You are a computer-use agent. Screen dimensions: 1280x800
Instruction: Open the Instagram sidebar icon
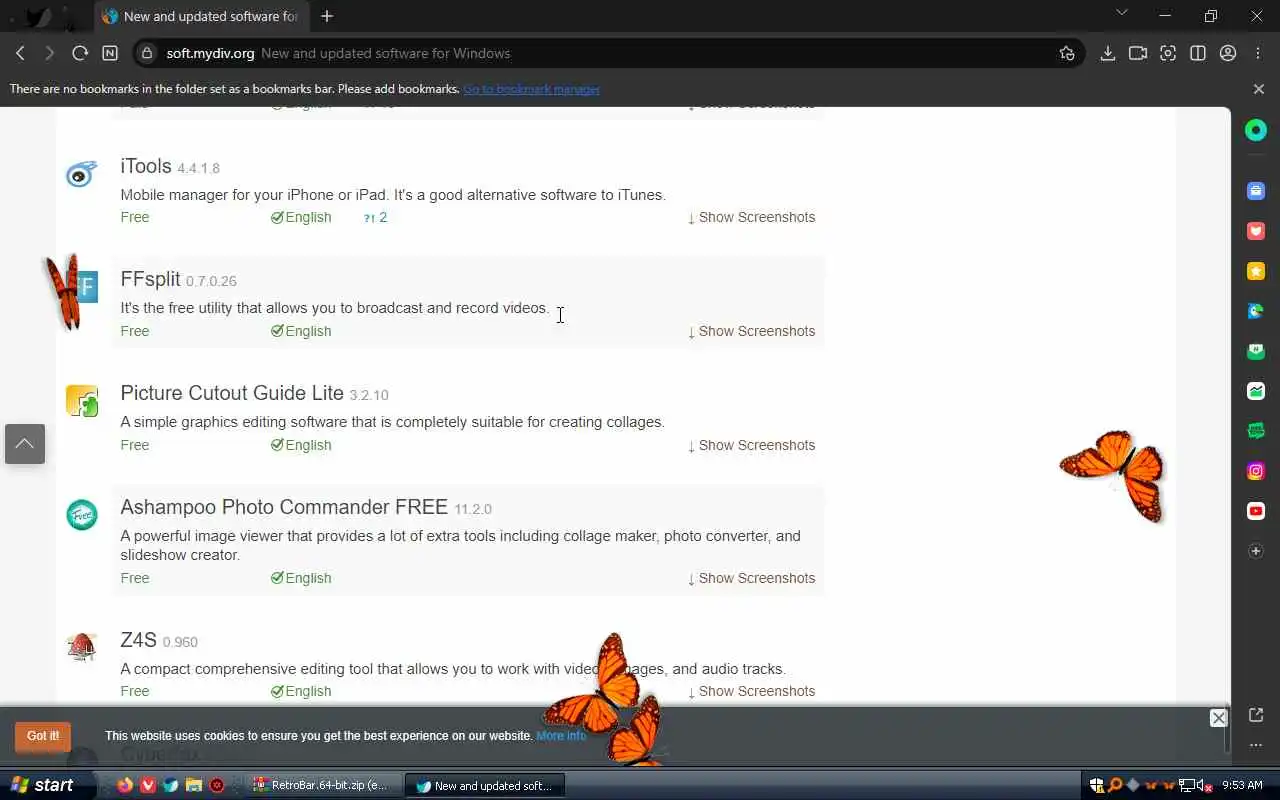(x=1256, y=471)
